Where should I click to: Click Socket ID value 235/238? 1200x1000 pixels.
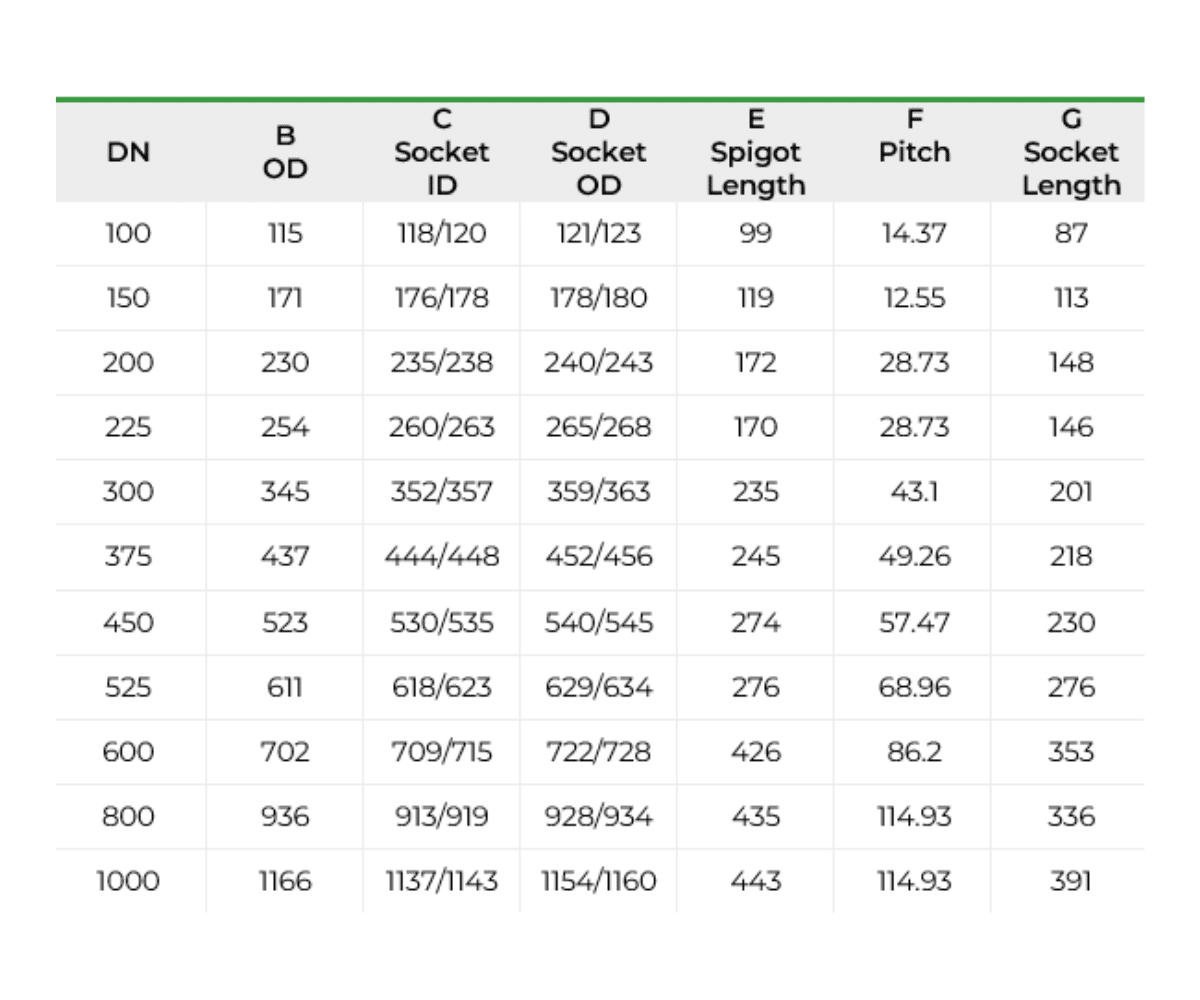tap(441, 363)
